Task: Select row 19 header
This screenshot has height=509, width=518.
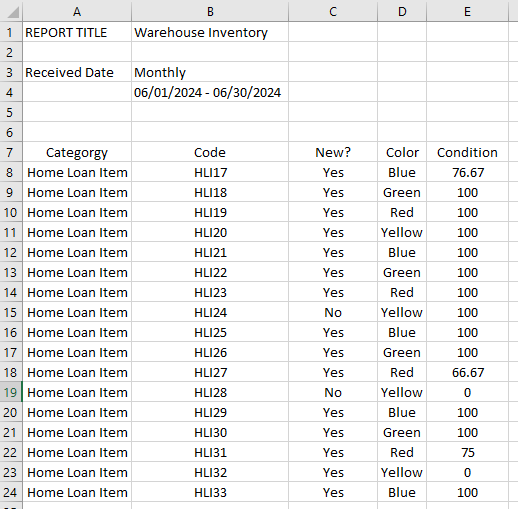Action: (x=11, y=392)
